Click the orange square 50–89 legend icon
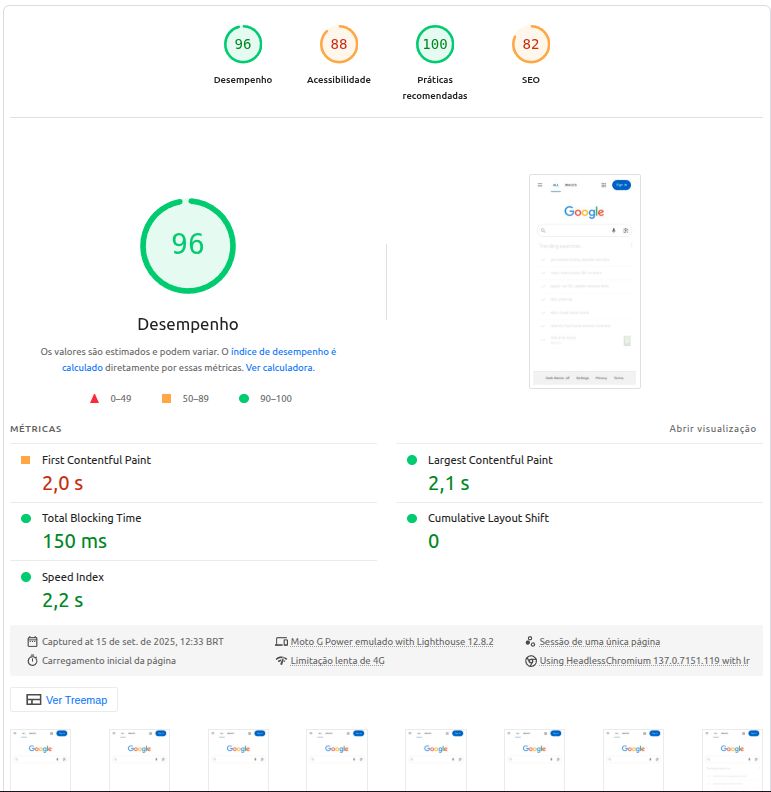Image resolution: width=771 pixels, height=792 pixels. point(166,399)
